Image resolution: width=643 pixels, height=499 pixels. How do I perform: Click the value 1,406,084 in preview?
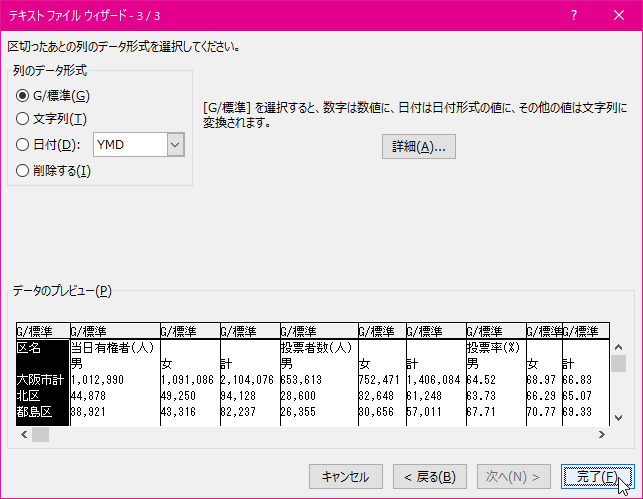pos(434,380)
